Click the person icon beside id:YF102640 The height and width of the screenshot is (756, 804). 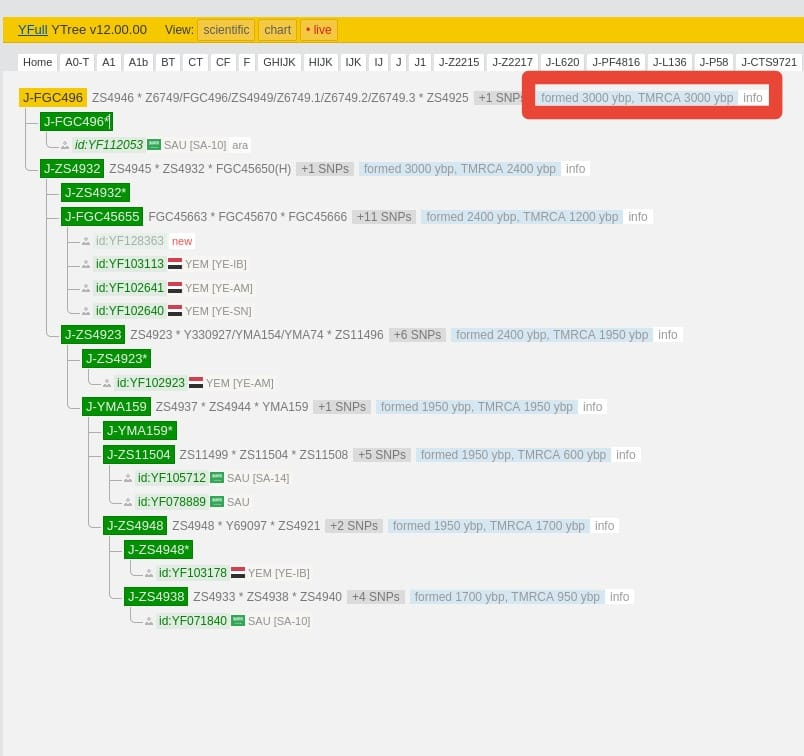(x=86, y=311)
